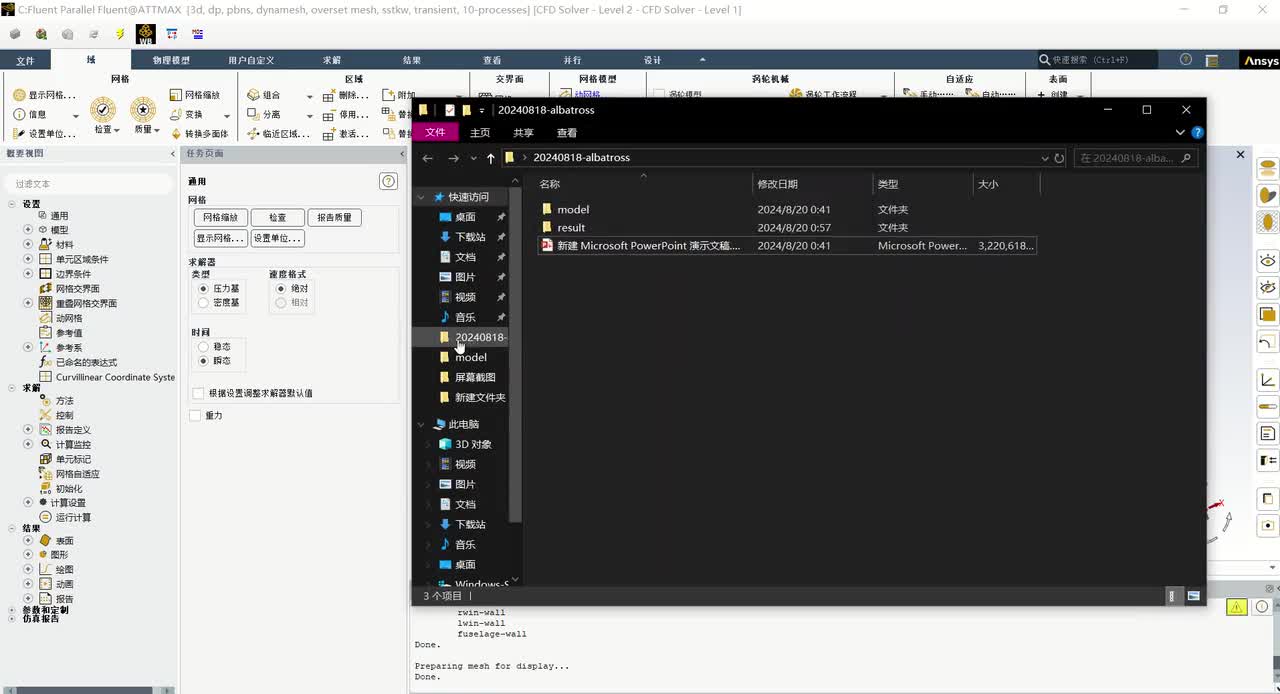The image size is (1280, 694).
Task: Select Pressure-Based (压力基) solver type
Action: click(x=203, y=288)
